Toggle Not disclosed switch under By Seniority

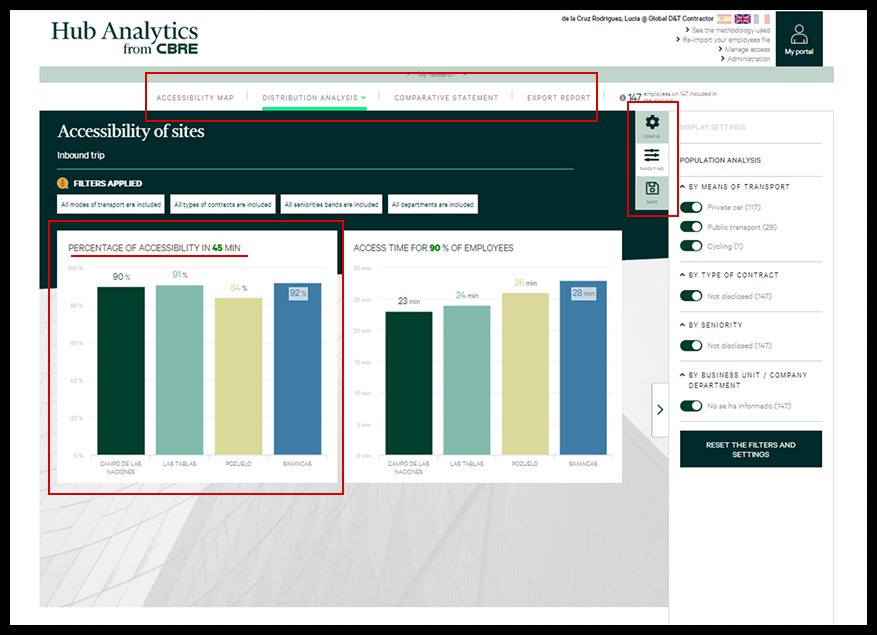point(691,346)
